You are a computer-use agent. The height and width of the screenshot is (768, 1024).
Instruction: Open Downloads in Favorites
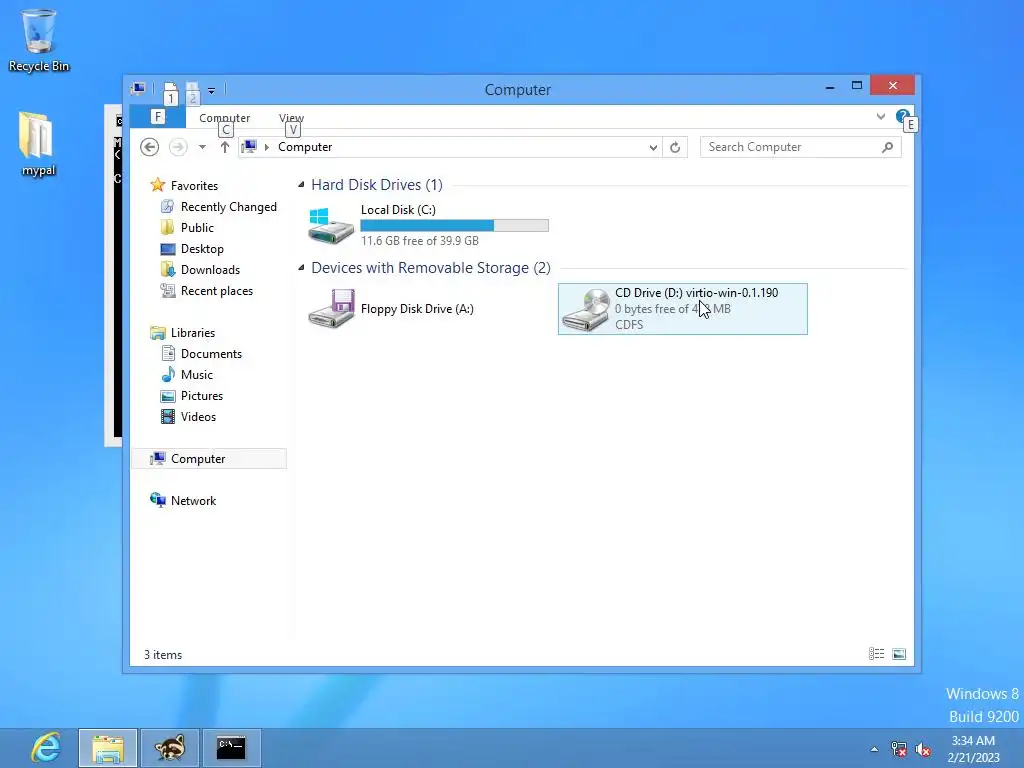click(210, 270)
